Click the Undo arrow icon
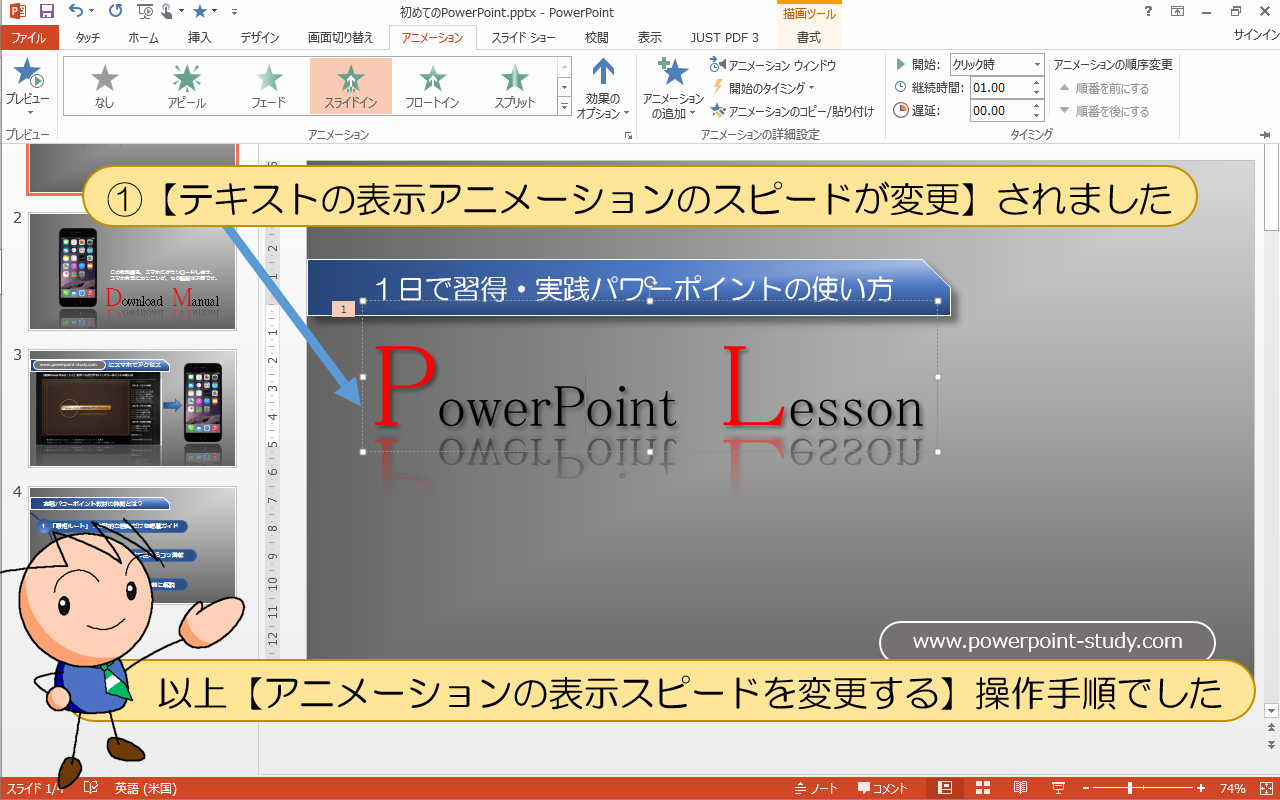This screenshot has width=1280, height=800. [x=77, y=12]
